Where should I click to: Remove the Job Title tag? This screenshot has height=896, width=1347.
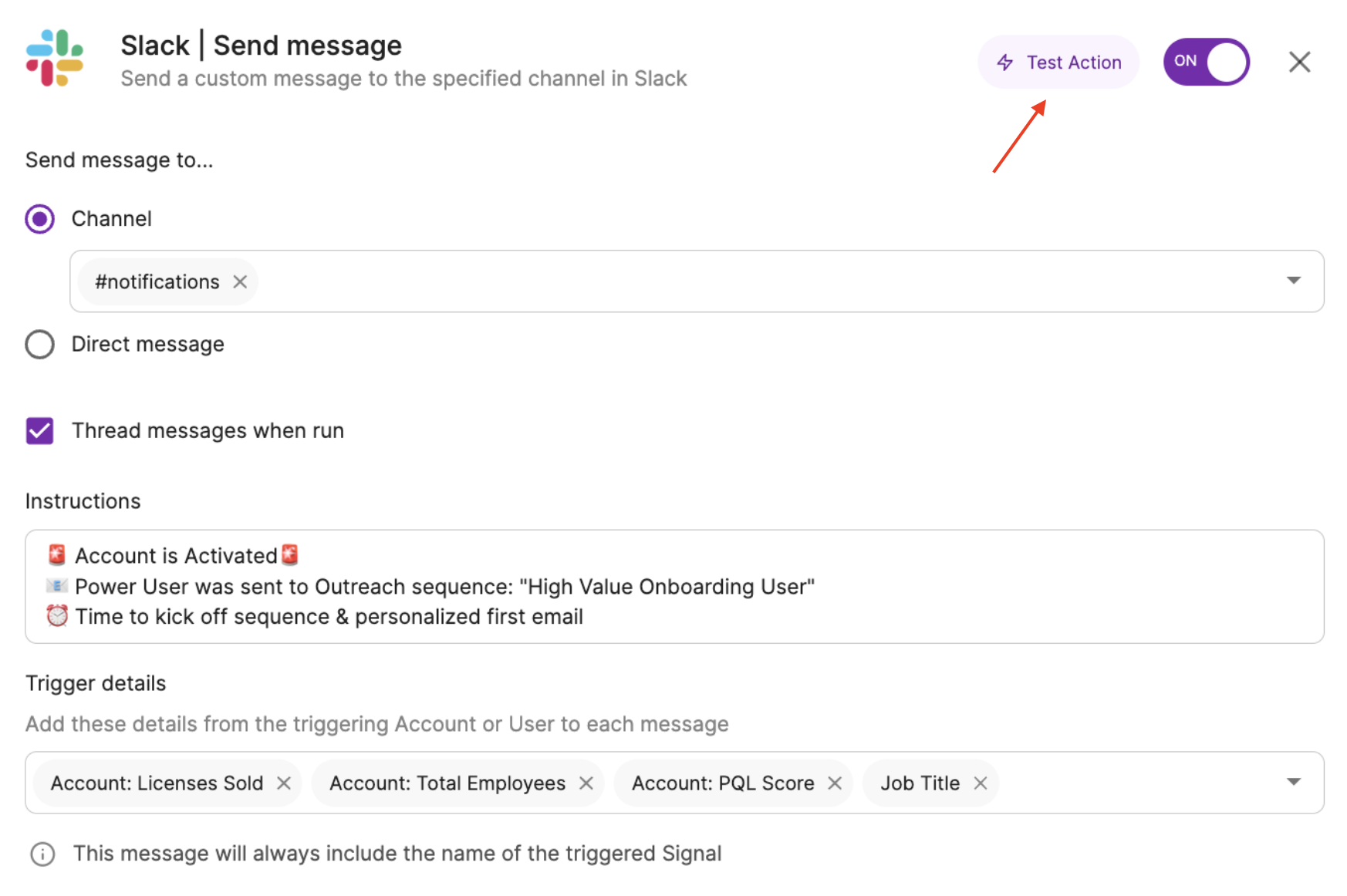(x=981, y=783)
